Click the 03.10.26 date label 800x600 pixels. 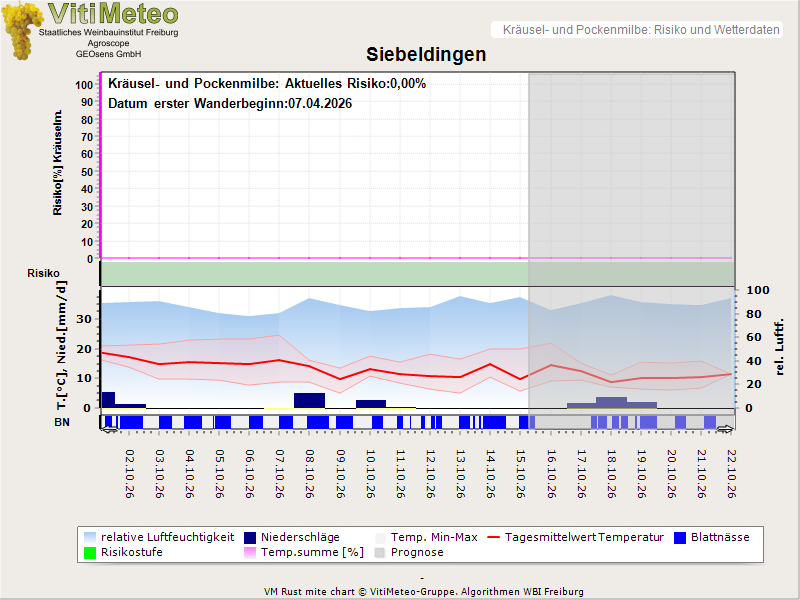160,474
